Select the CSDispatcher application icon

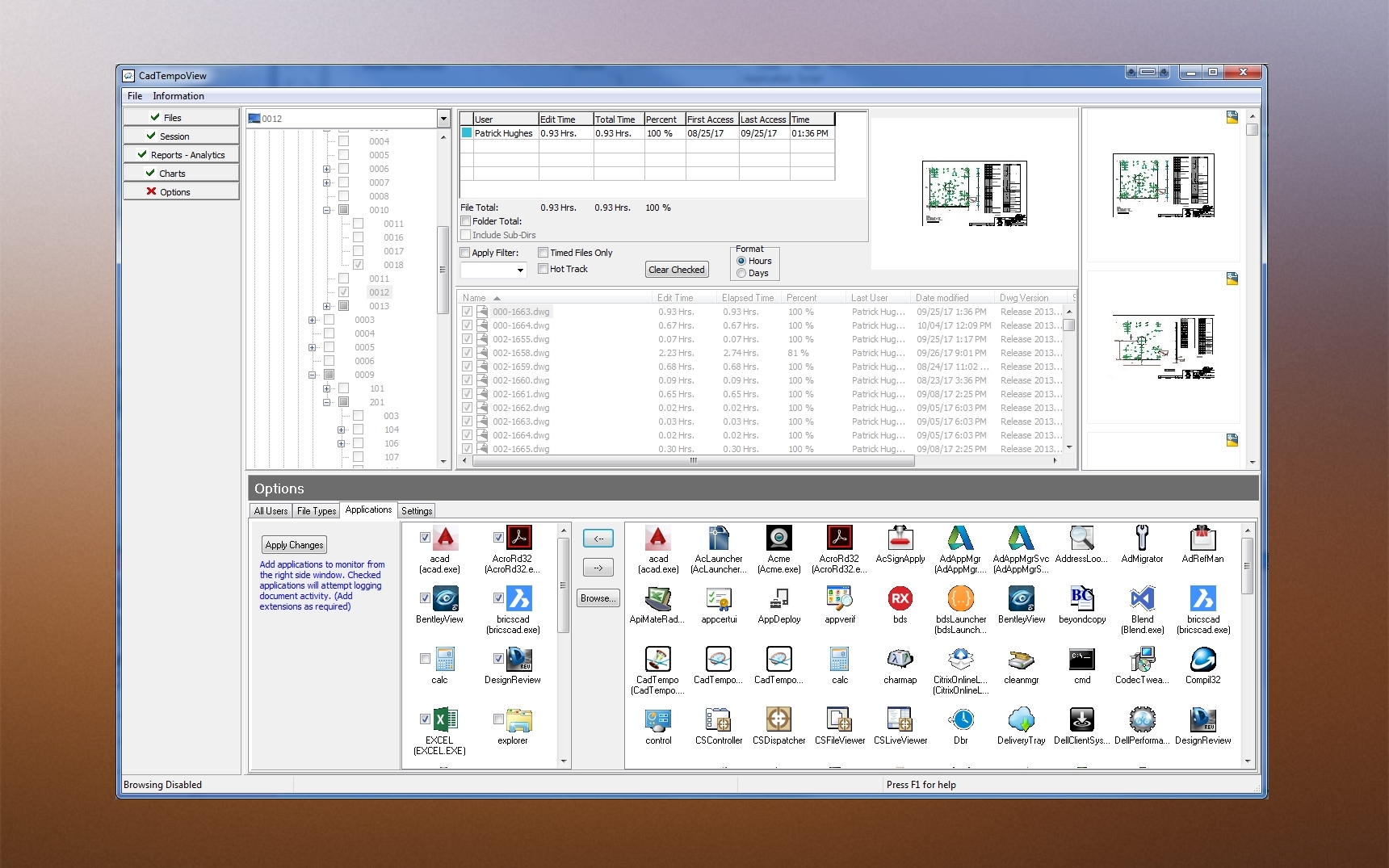click(x=778, y=719)
